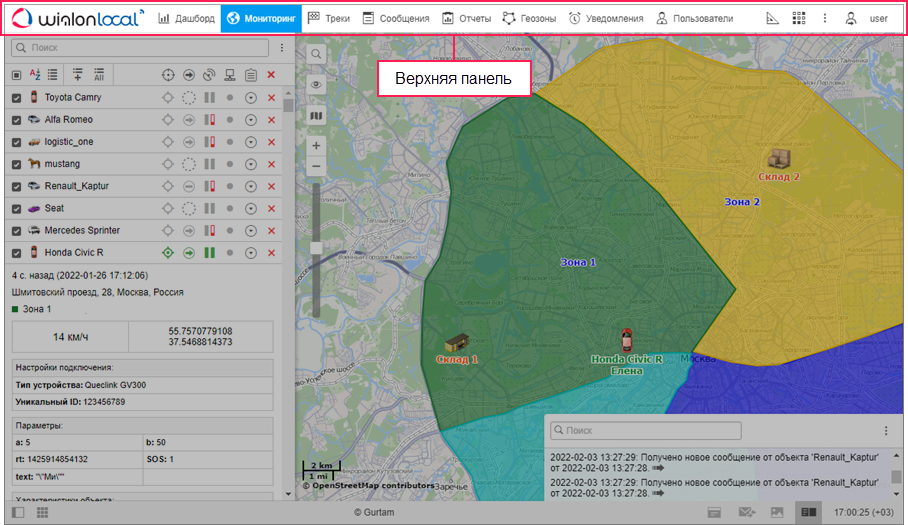Uncheck the Toyota Camry checkbox

point(16,98)
